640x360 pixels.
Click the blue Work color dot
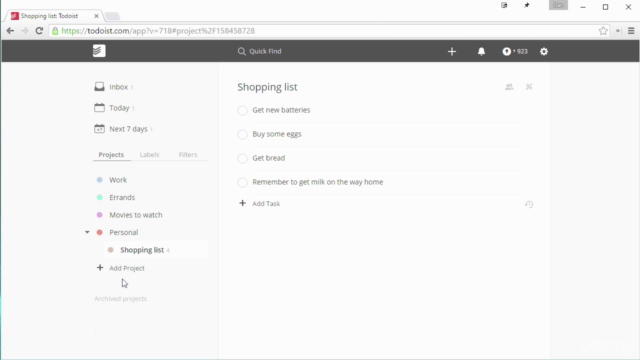coord(100,180)
